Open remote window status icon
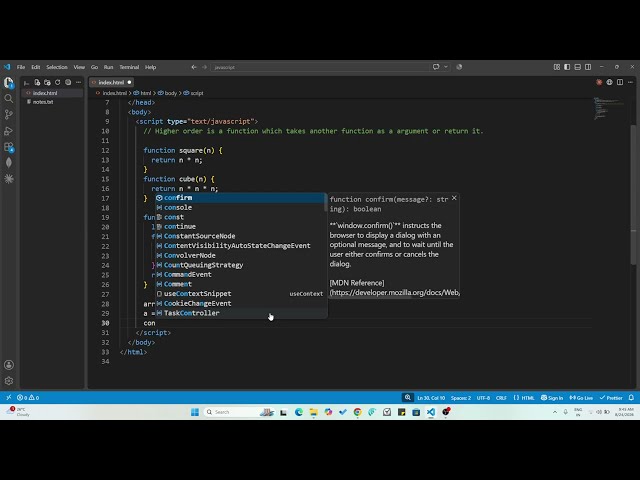Screen dimensions: 640x480 tap(9, 398)
